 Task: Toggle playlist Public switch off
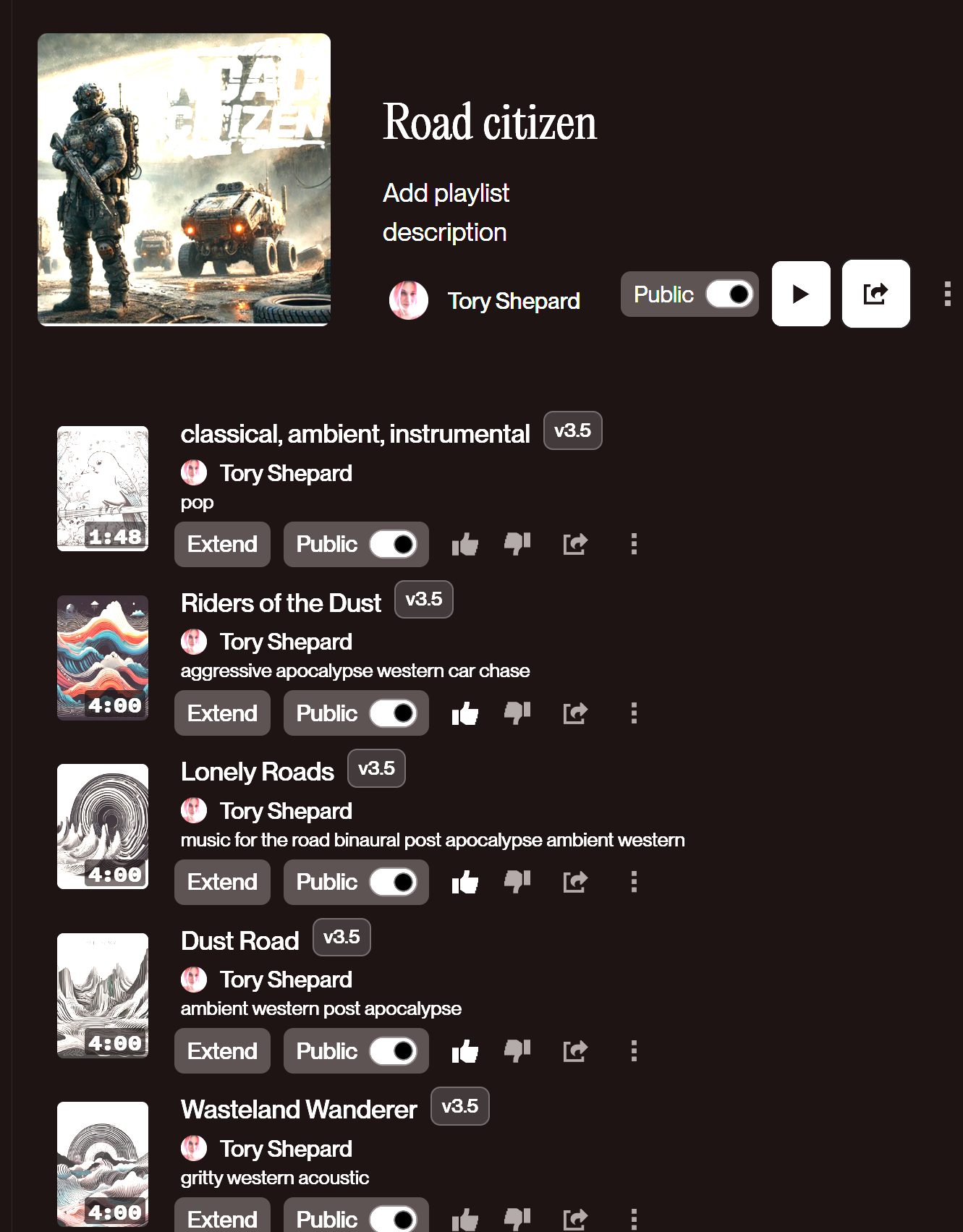[x=729, y=294]
